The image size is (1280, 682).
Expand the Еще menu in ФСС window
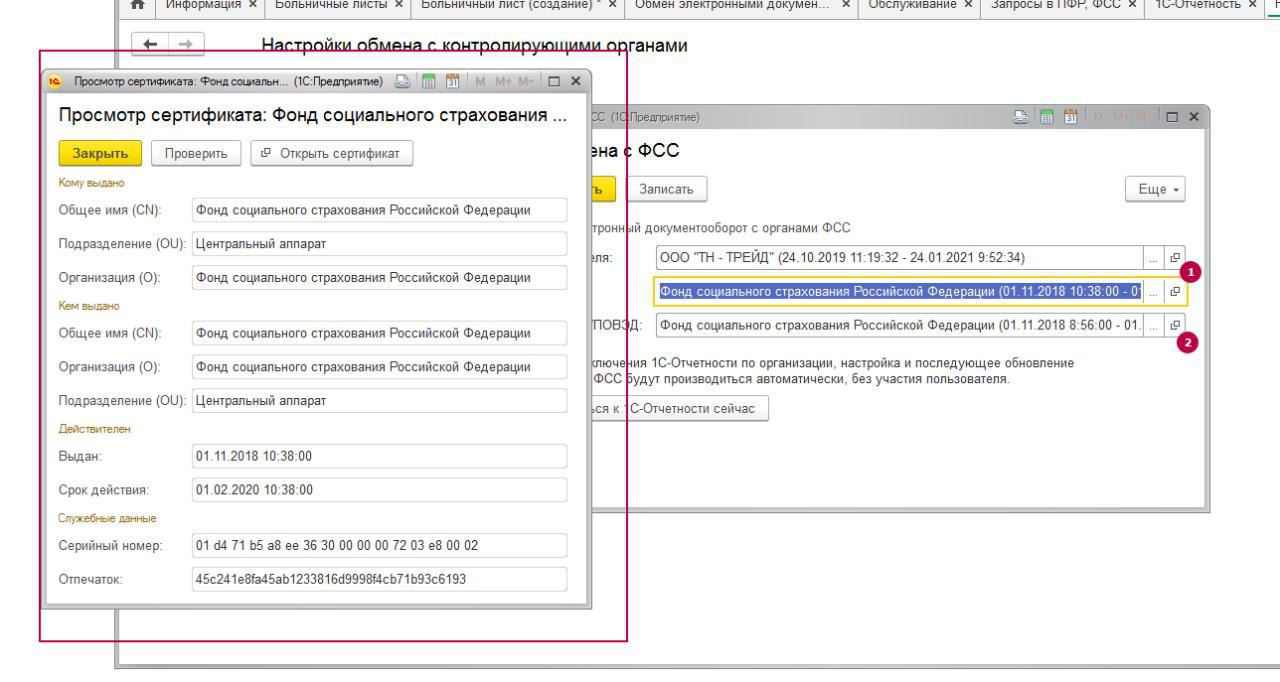pos(1155,187)
